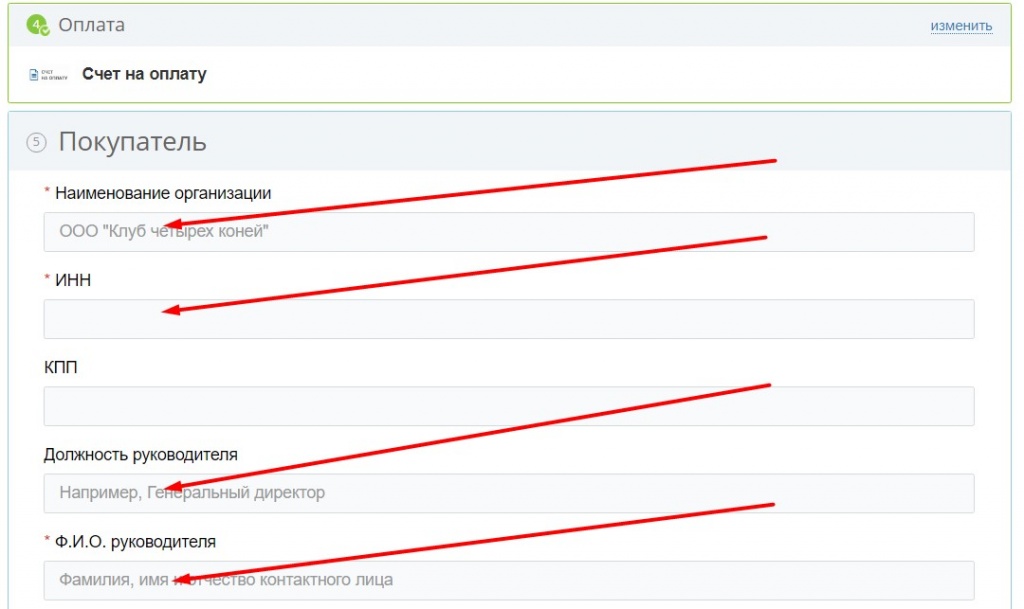Click the КПП field label
The width and height of the screenshot is (1024, 609).
[61, 367]
